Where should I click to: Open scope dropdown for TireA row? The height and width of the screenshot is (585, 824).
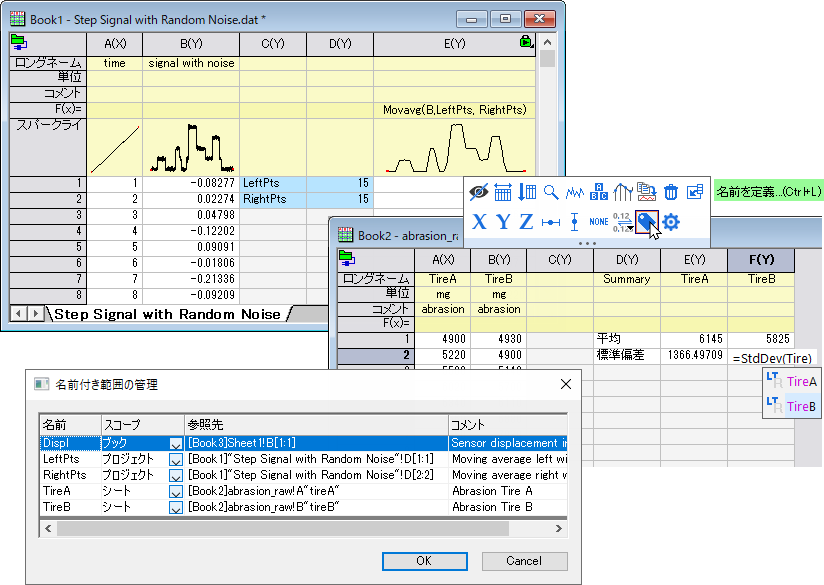[x=176, y=492]
